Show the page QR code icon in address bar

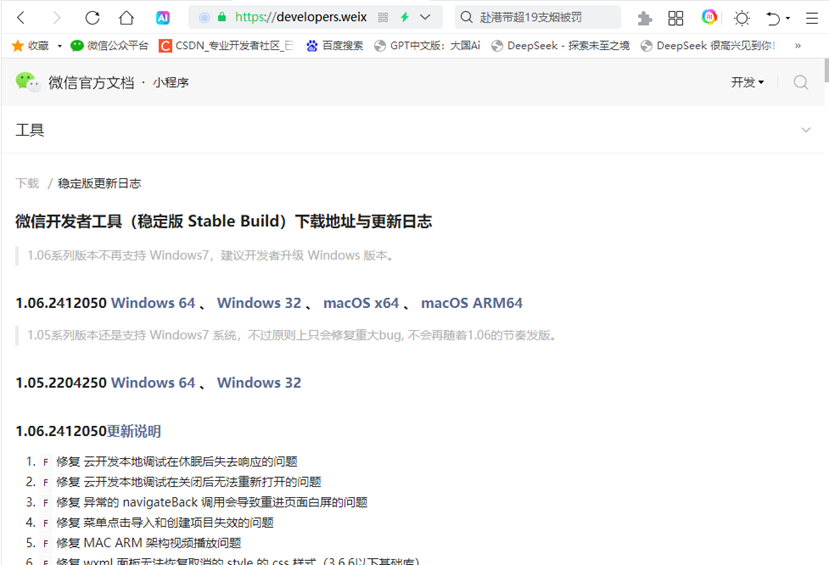(383, 17)
